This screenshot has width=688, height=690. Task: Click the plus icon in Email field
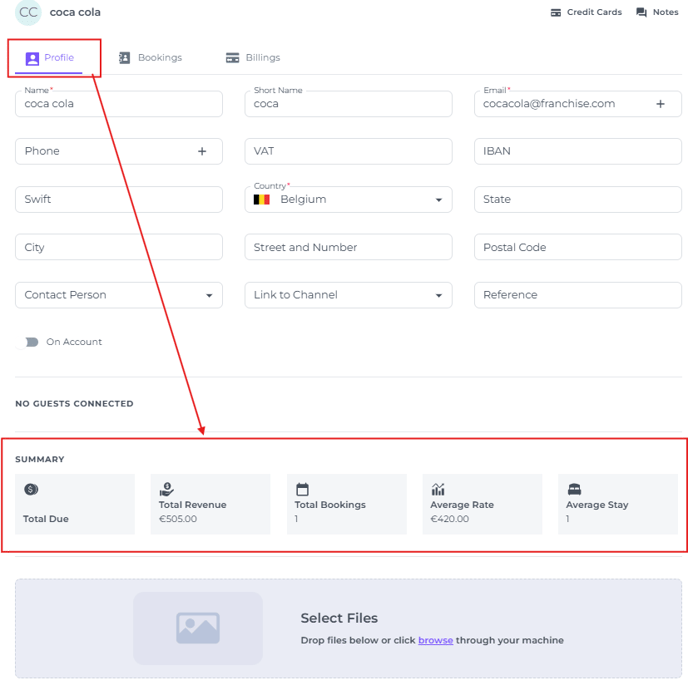point(660,104)
